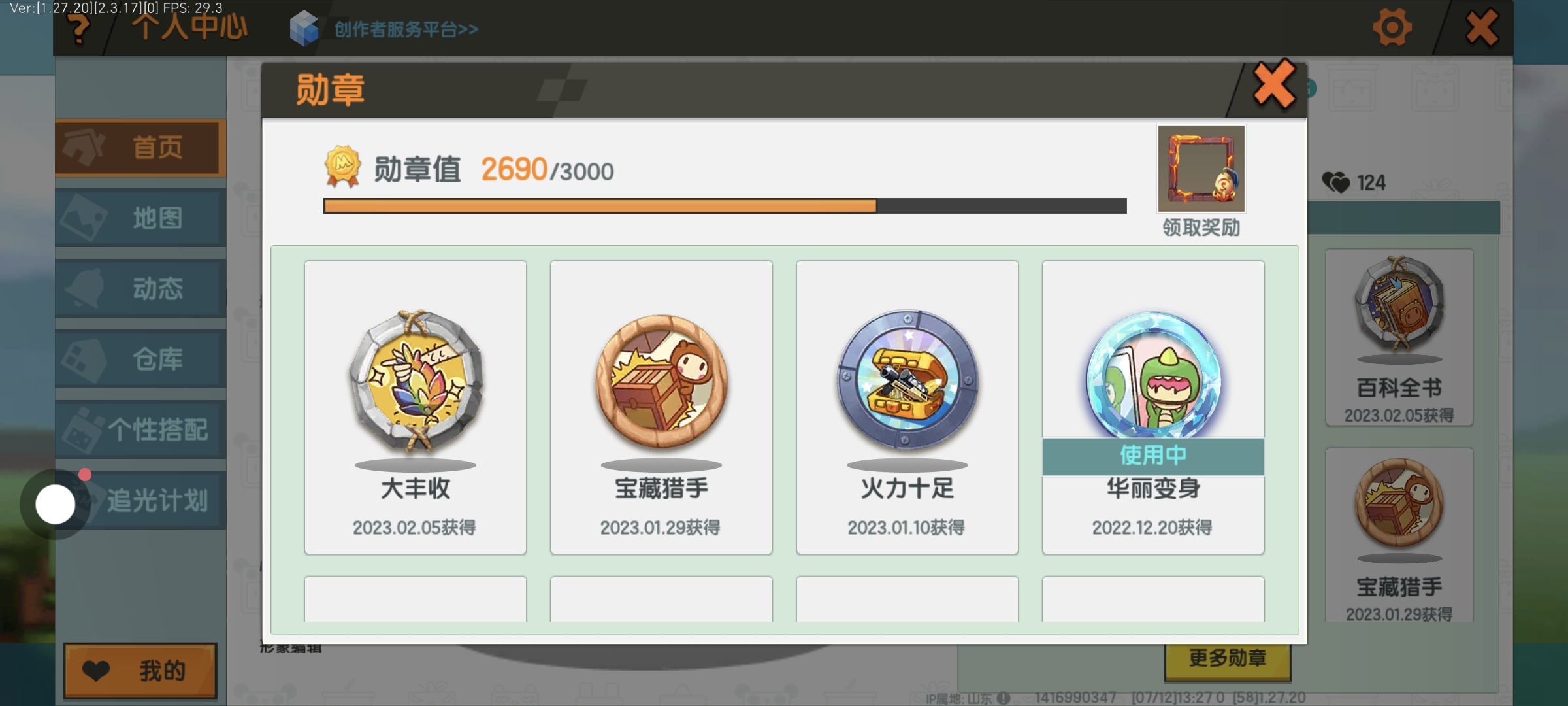
Task: Open the 仓库 tab
Action: (x=140, y=359)
